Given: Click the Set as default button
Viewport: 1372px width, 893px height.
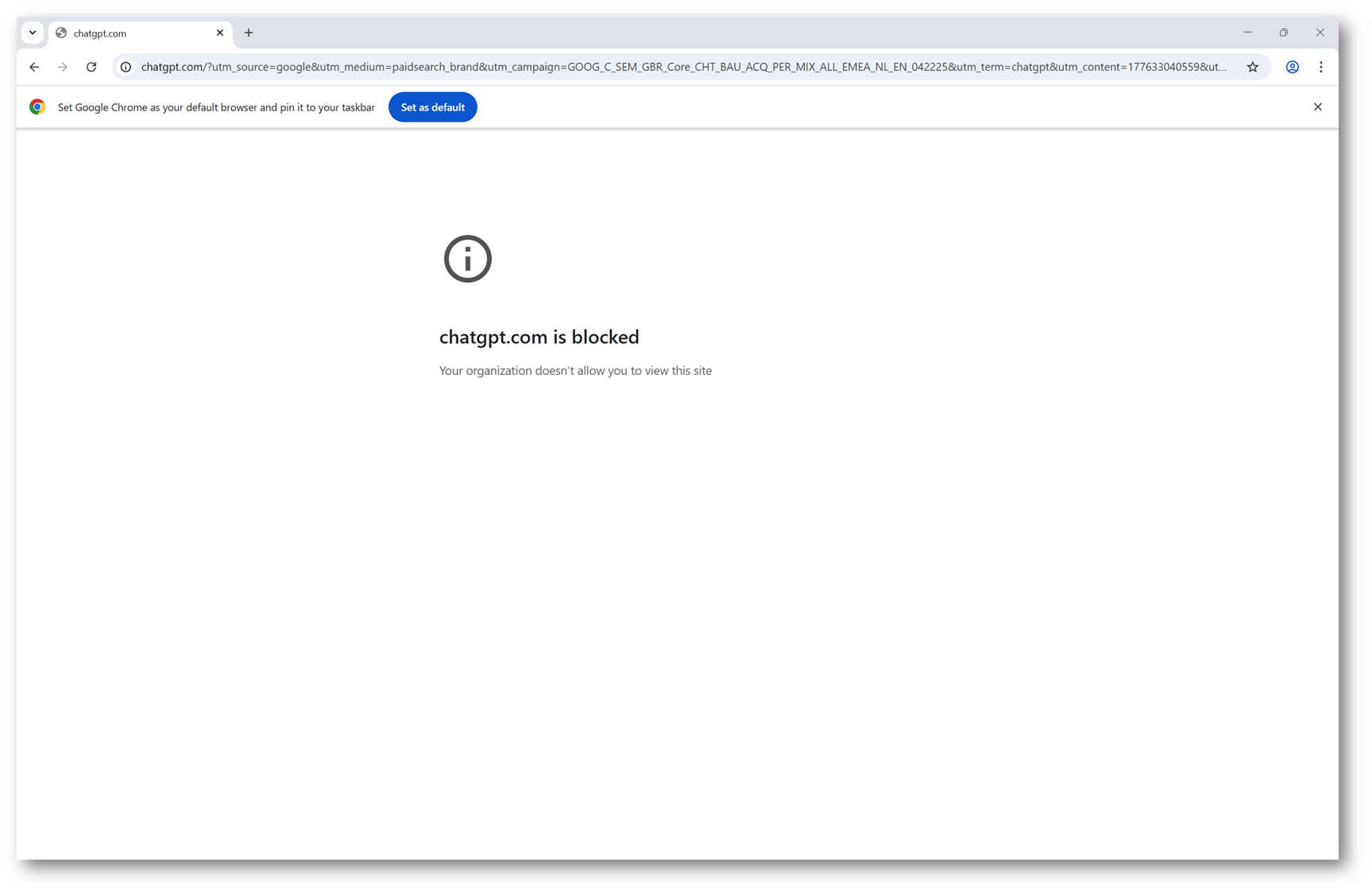Looking at the screenshot, I should (x=433, y=107).
